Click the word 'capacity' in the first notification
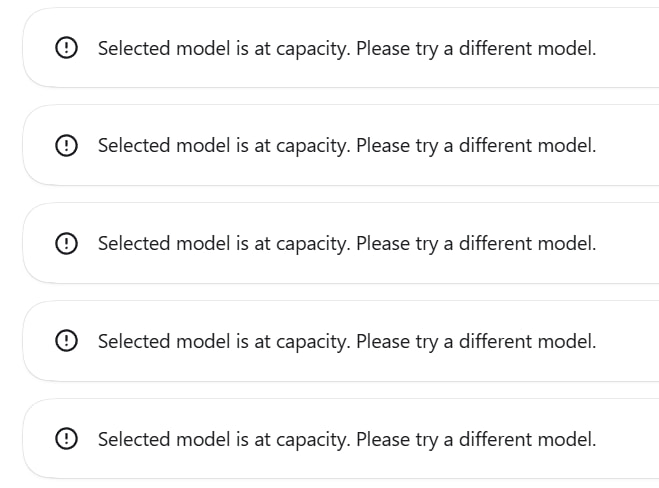Screen dimensions: 659x488 tap(311, 50)
